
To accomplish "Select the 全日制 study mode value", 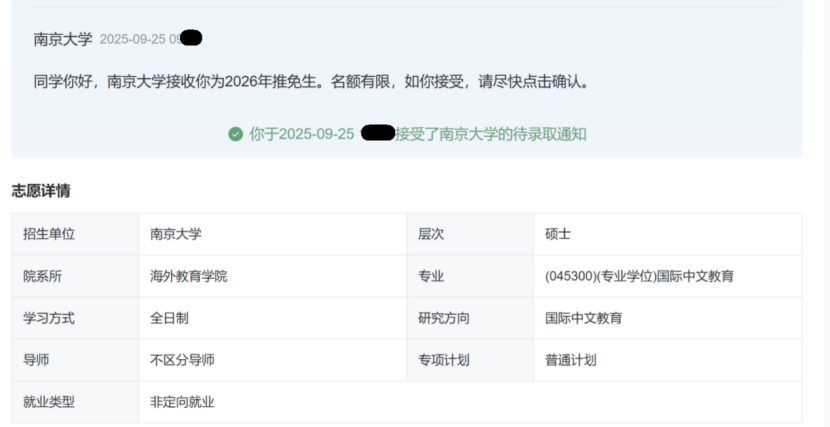I will 169,318.
